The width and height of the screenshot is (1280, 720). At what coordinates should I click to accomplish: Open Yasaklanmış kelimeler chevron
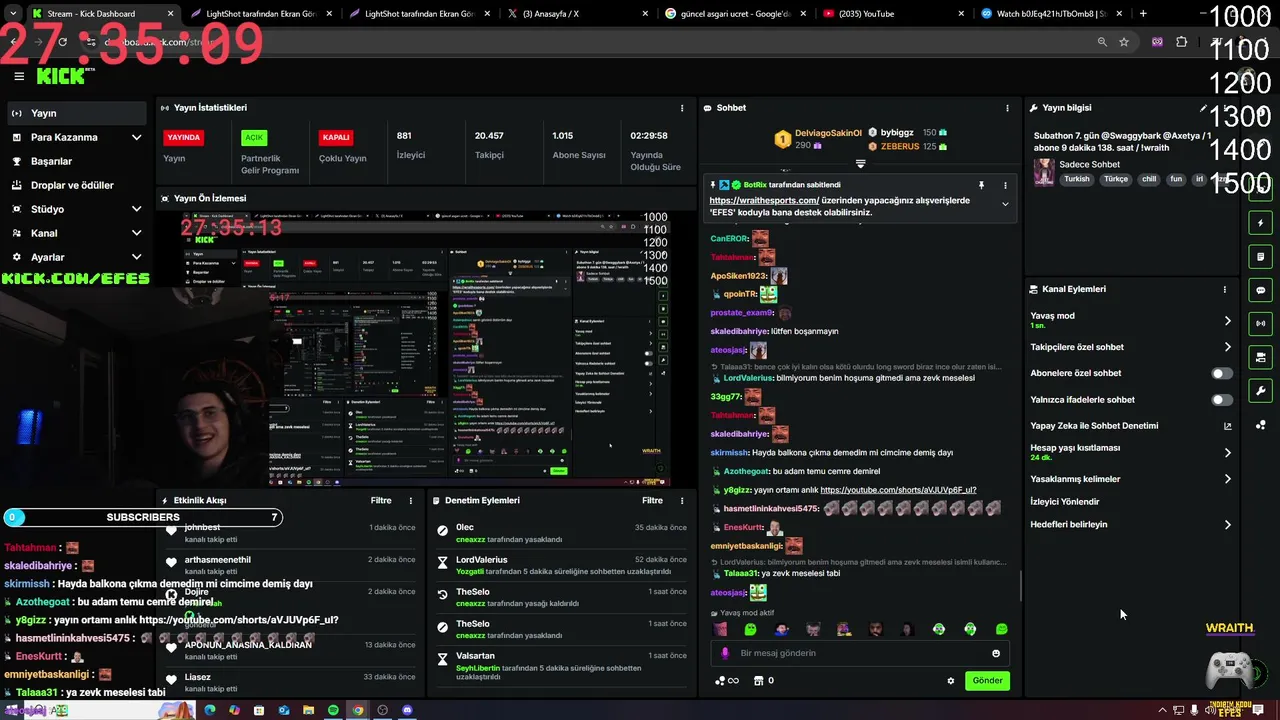pyautogui.click(x=1227, y=479)
